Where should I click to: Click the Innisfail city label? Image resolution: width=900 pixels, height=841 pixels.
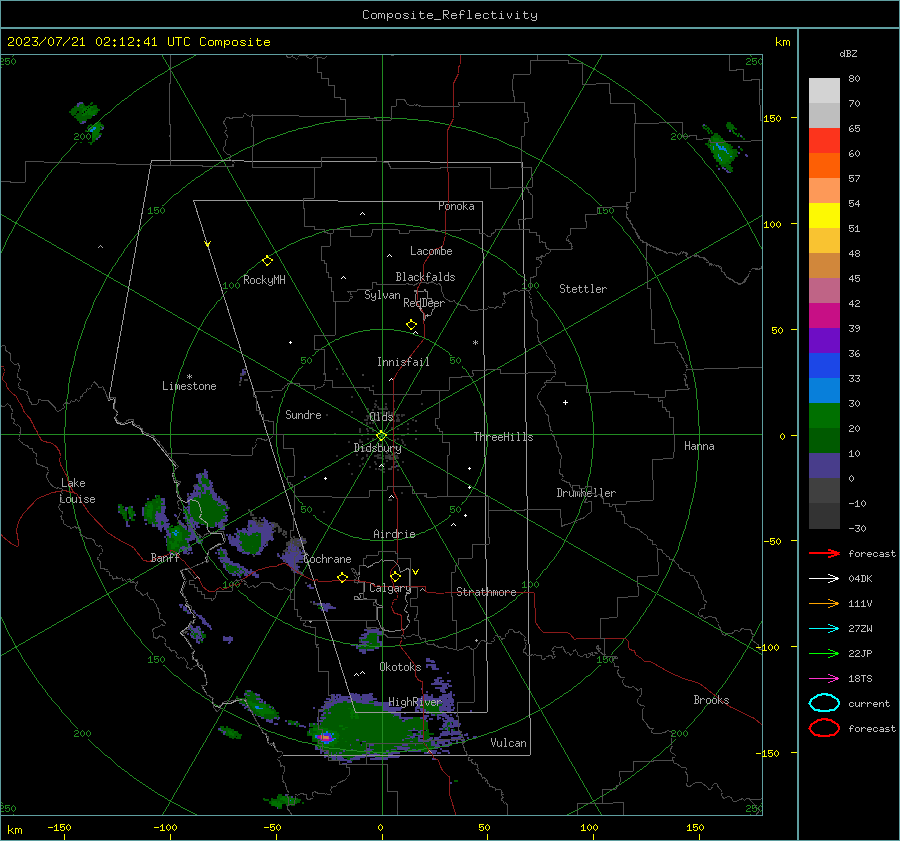(403, 362)
